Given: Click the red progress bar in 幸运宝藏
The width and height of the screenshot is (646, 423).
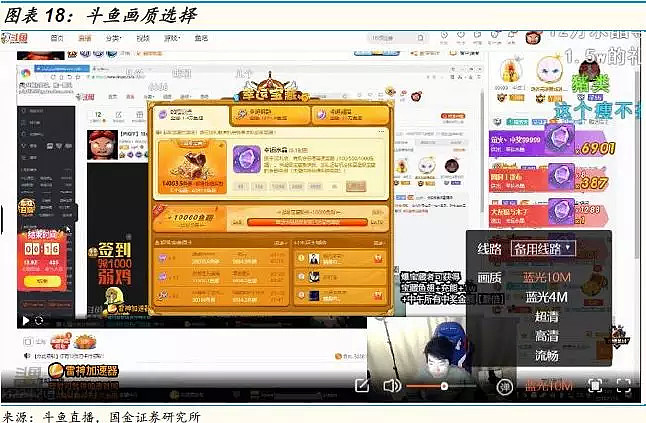Looking at the screenshot, I should [x=307, y=222].
